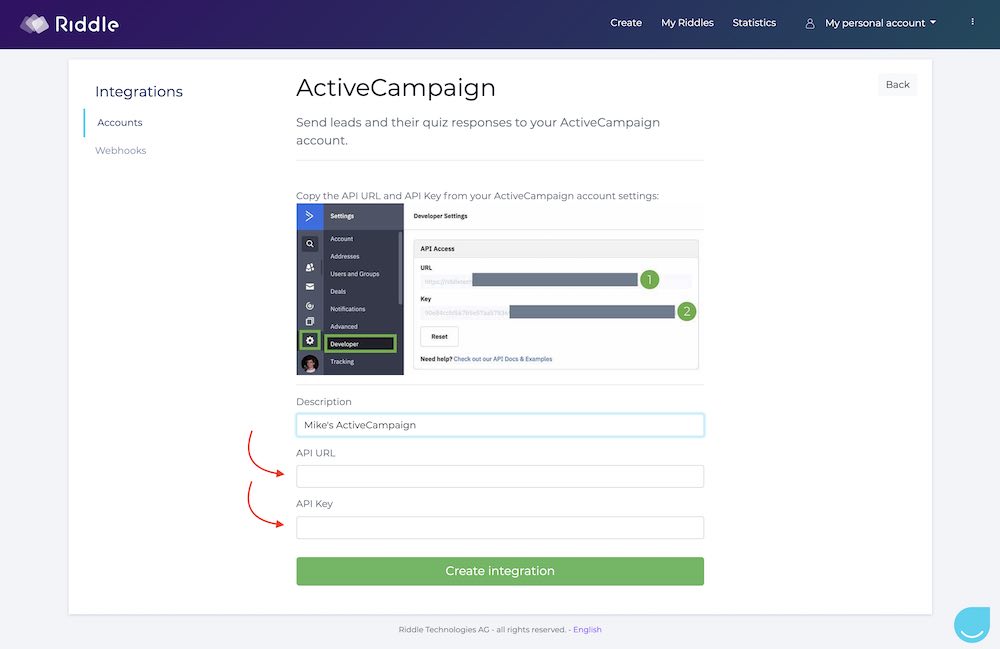Click the Description field label
Image resolution: width=1000 pixels, height=649 pixels.
pyautogui.click(x=323, y=402)
